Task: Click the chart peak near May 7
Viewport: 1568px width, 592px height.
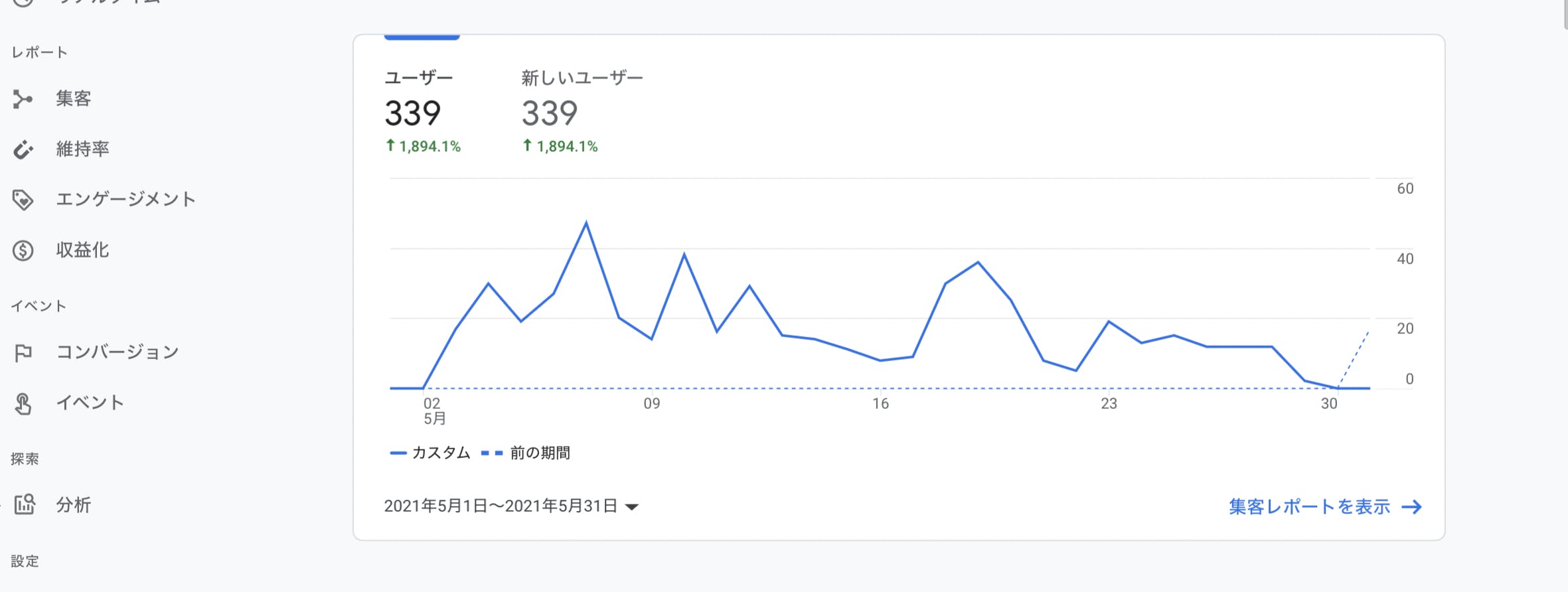Action: pos(586,223)
